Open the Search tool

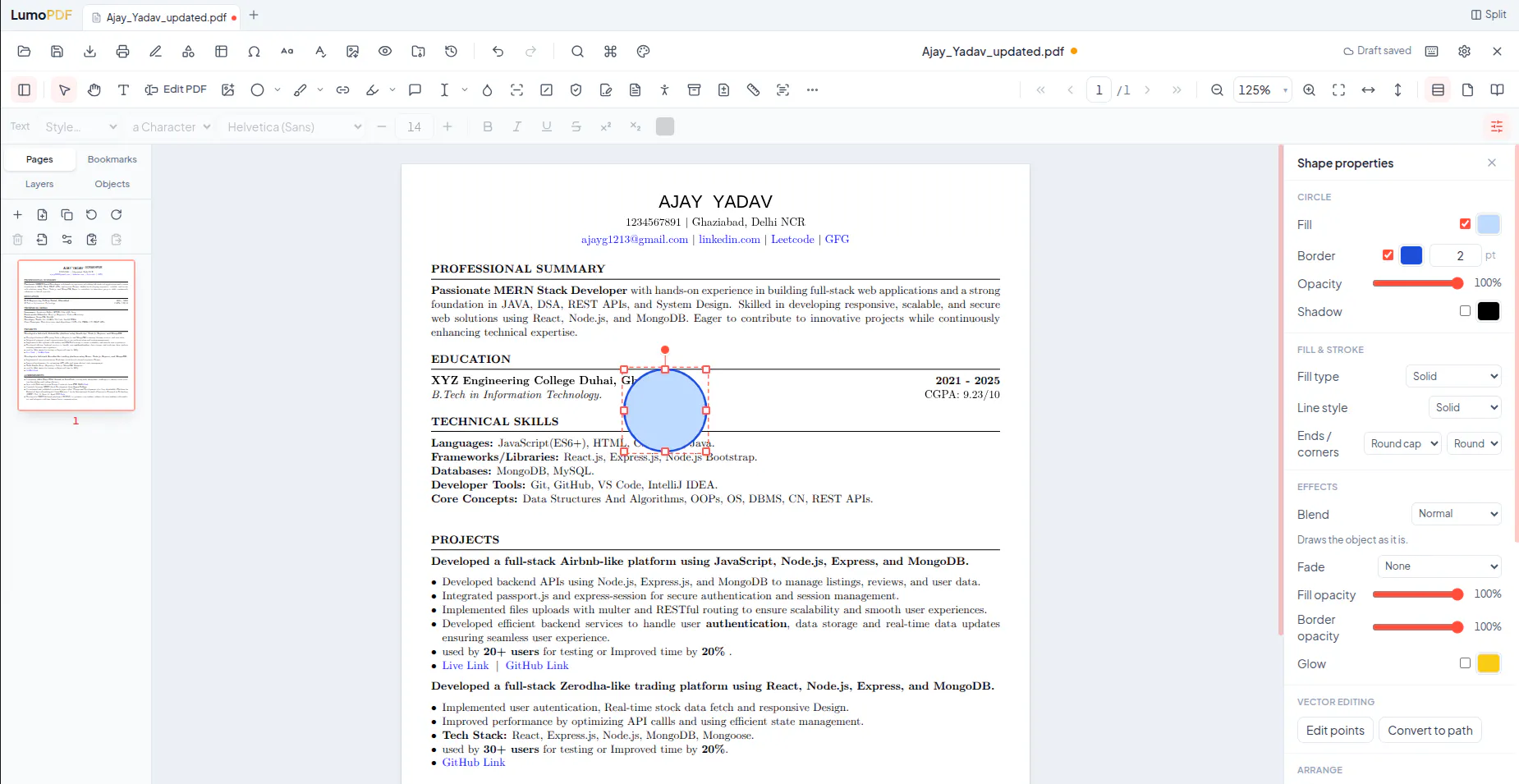578,52
